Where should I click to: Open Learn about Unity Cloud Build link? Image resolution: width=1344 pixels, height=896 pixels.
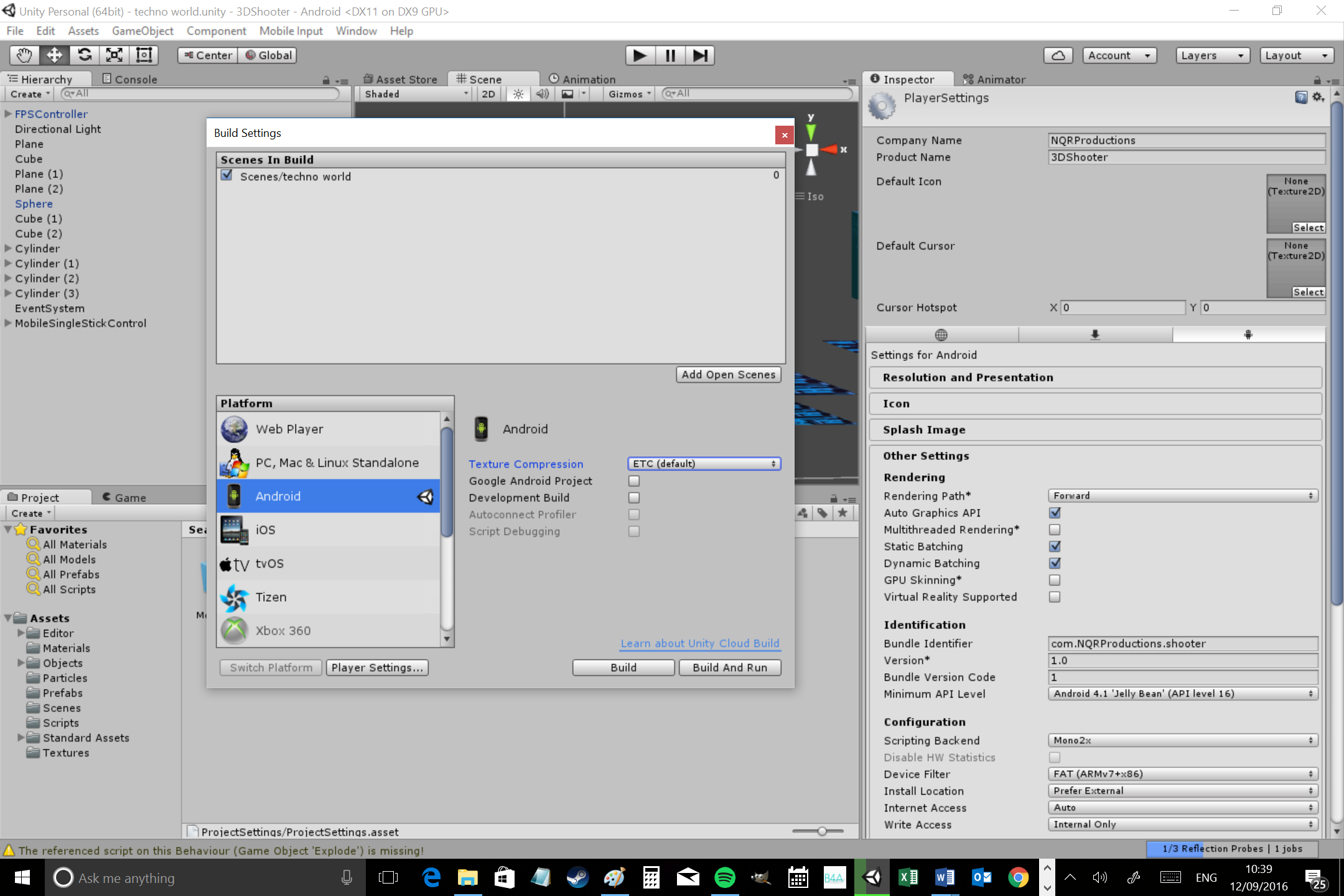[699, 643]
